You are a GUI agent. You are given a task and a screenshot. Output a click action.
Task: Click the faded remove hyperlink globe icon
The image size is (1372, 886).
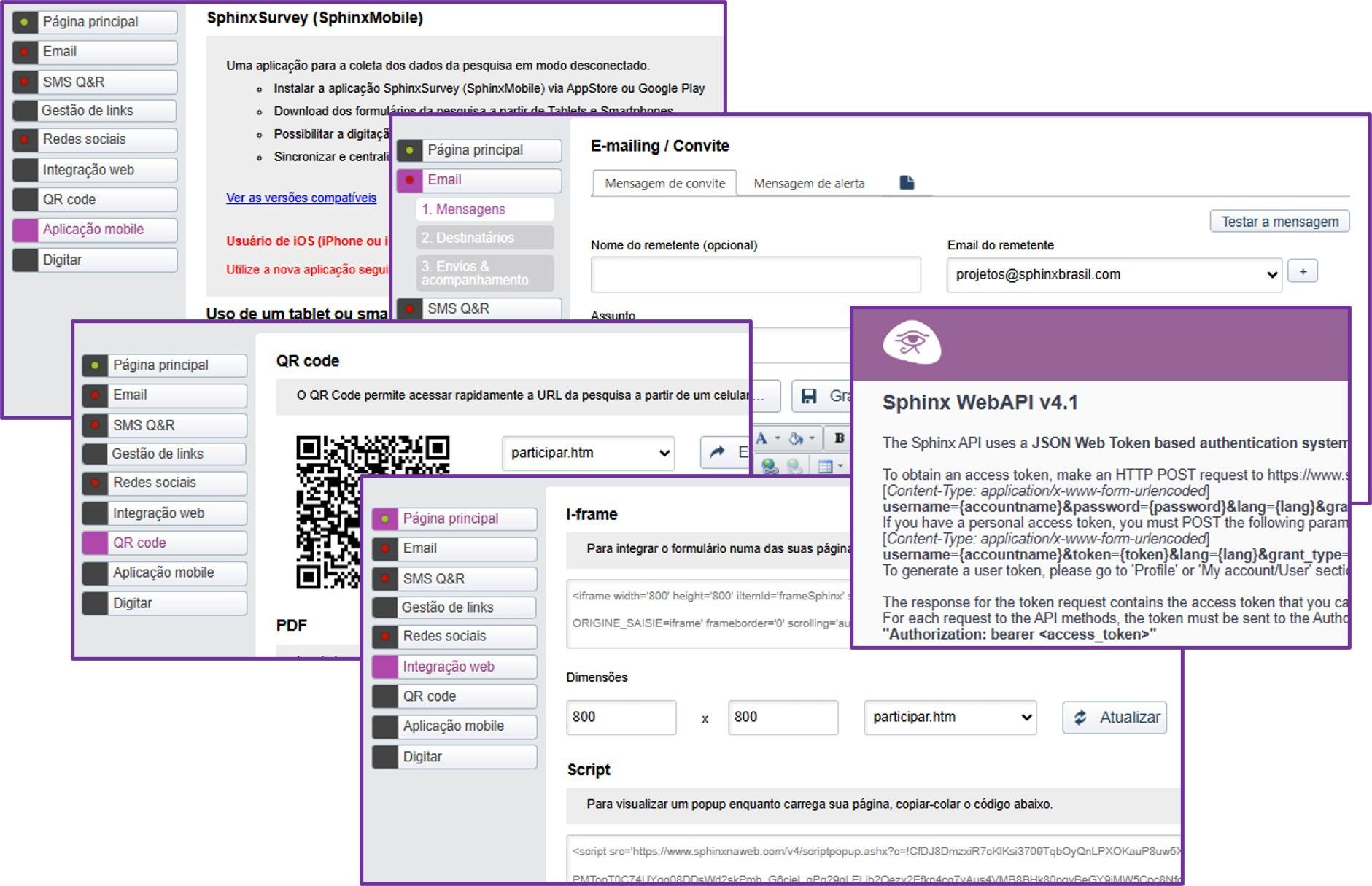click(x=794, y=466)
